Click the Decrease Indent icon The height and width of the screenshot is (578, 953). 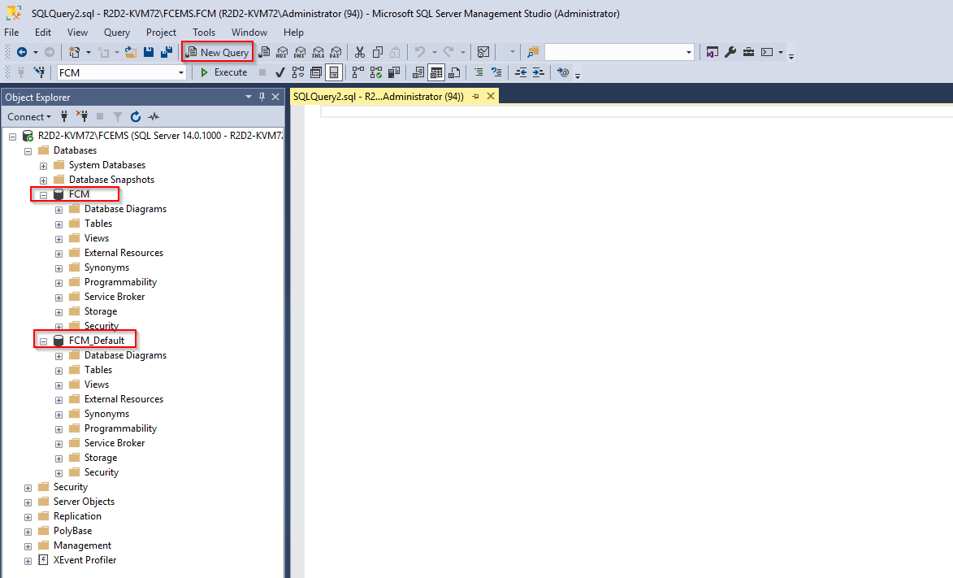(x=521, y=72)
